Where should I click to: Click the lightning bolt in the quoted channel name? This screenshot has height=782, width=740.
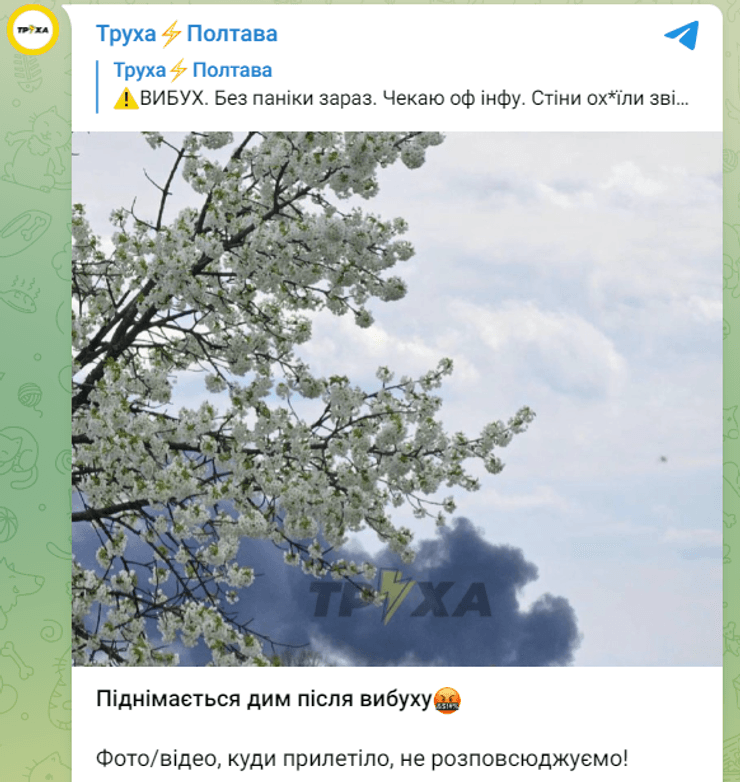click(x=179, y=70)
